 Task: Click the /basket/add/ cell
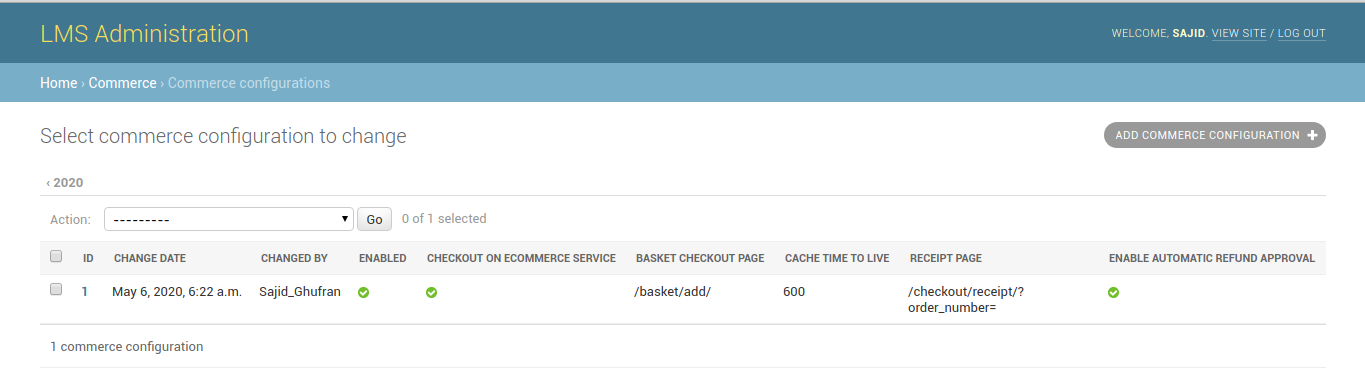pyautogui.click(x=673, y=292)
